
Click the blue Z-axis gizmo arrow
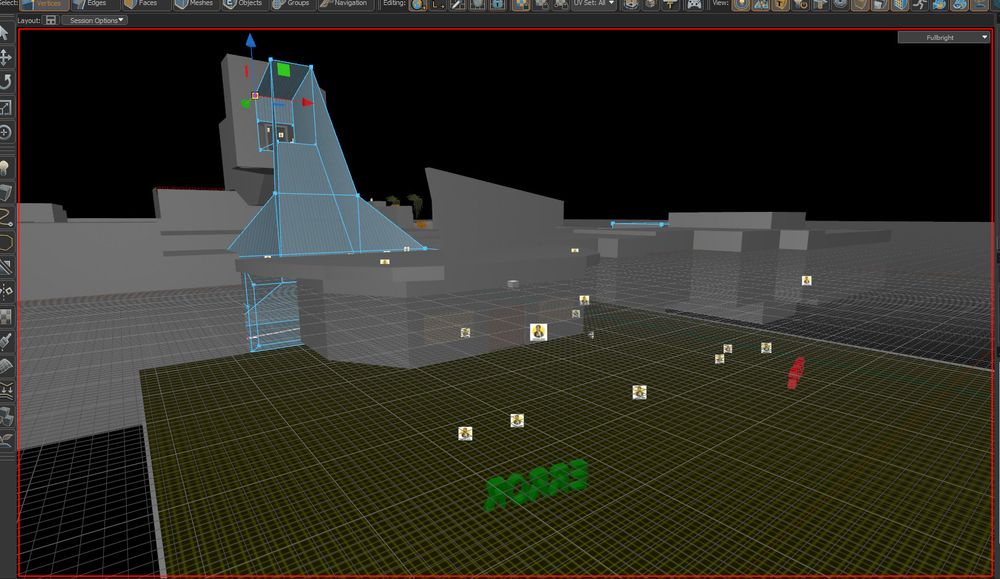click(251, 41)
